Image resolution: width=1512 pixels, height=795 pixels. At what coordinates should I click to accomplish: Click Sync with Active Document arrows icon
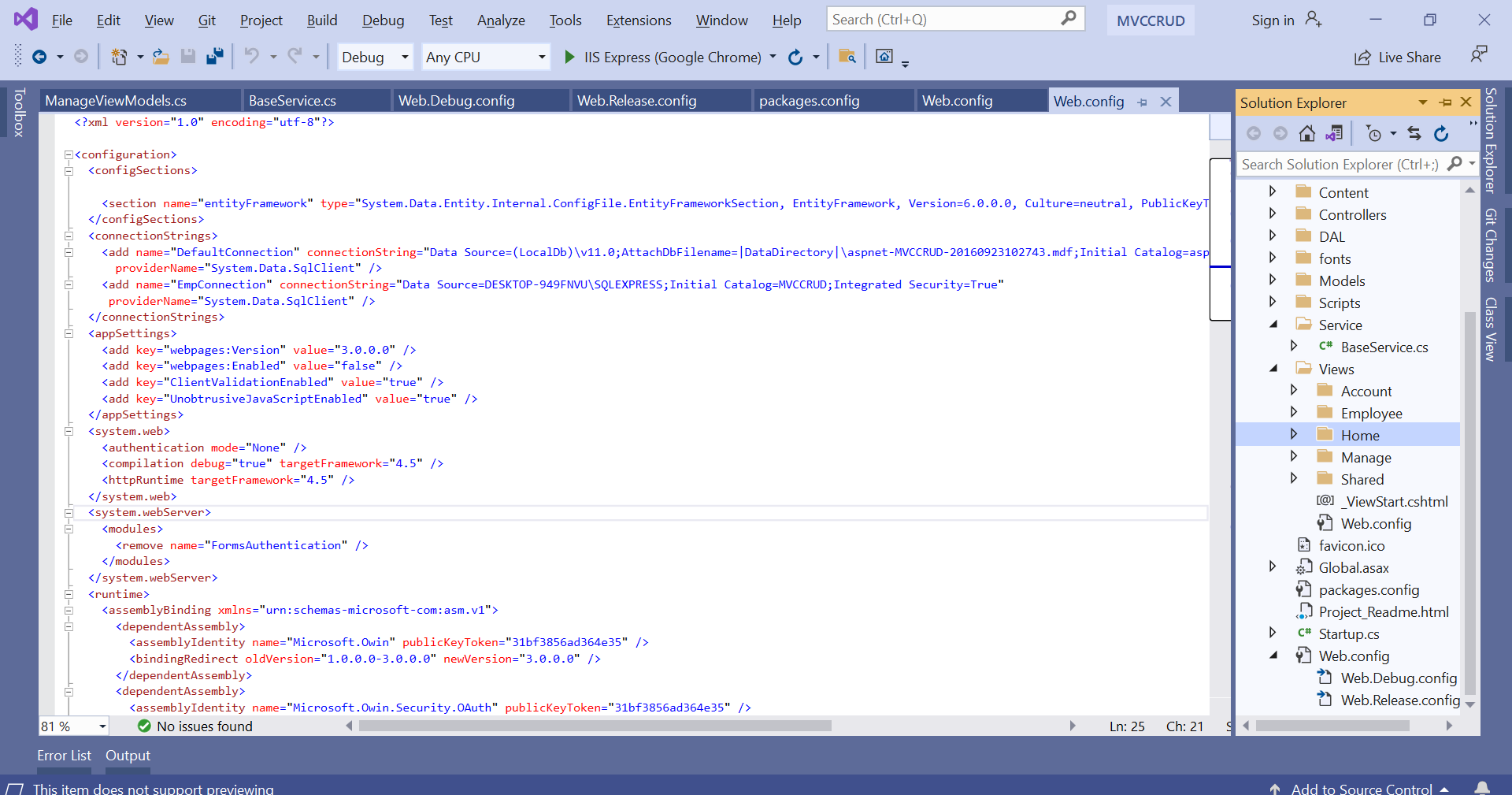tap(1414, 134)
